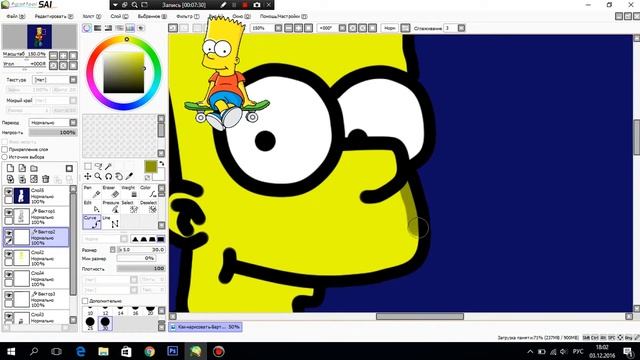Select the Pressure tool
The image size is (640, 360).
point(111,207)
